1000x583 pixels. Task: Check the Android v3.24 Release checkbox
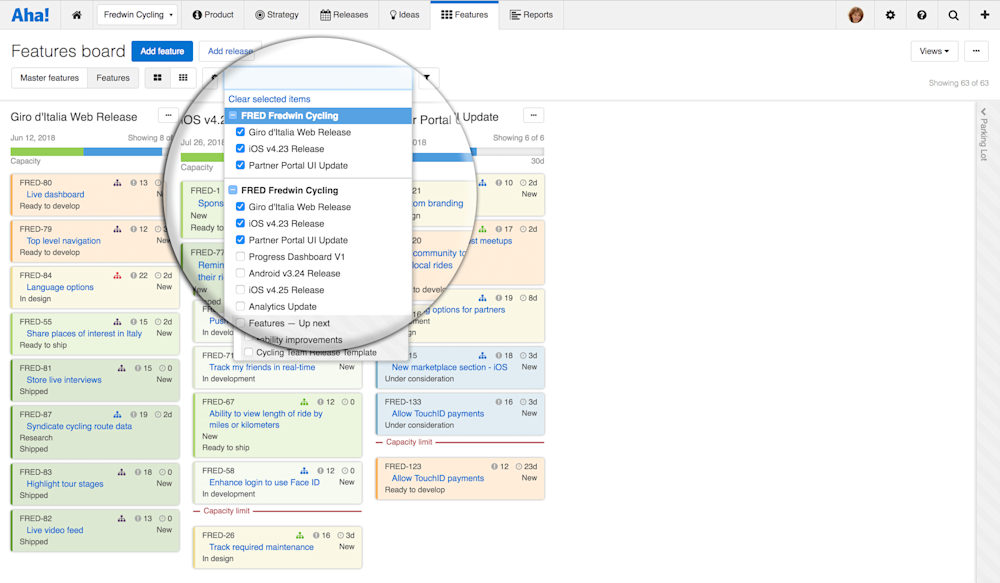(239, 272)
